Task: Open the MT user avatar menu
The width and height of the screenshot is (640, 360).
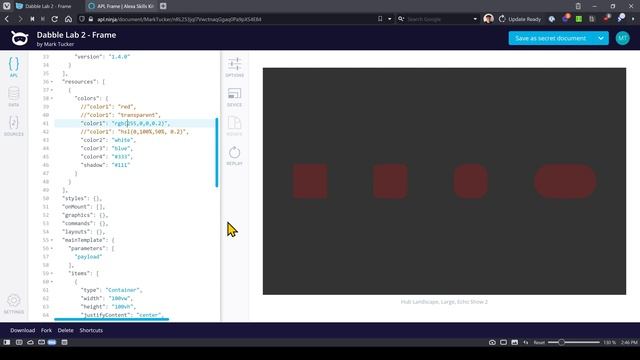Action: click(622, 38)
